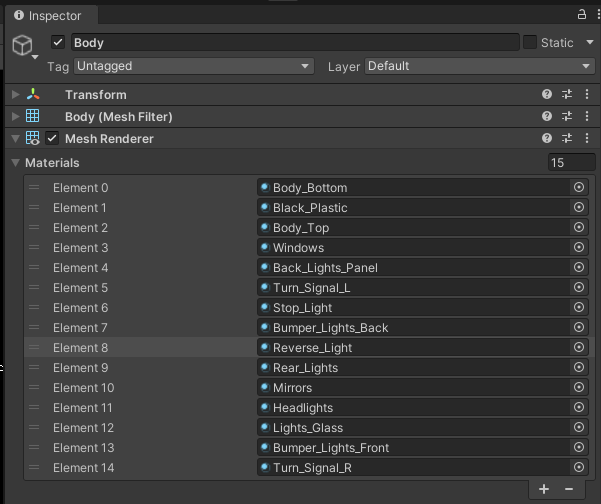
Task: Open object picker for Turn_Signal_R material
Action: [578, 468]
